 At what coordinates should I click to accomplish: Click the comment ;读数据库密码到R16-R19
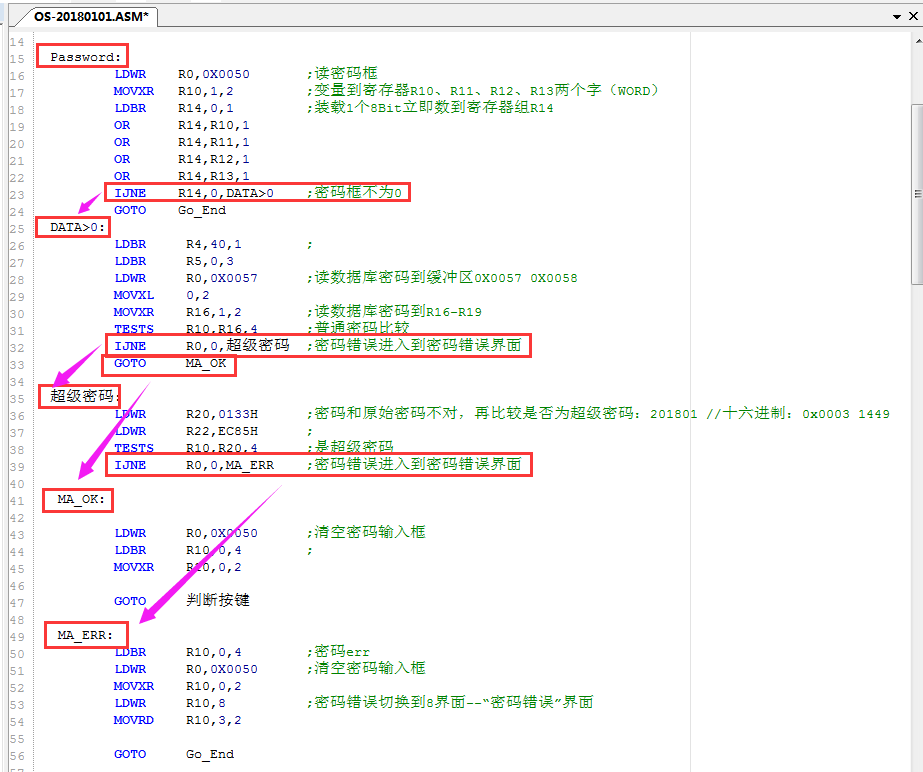[394, 312]
